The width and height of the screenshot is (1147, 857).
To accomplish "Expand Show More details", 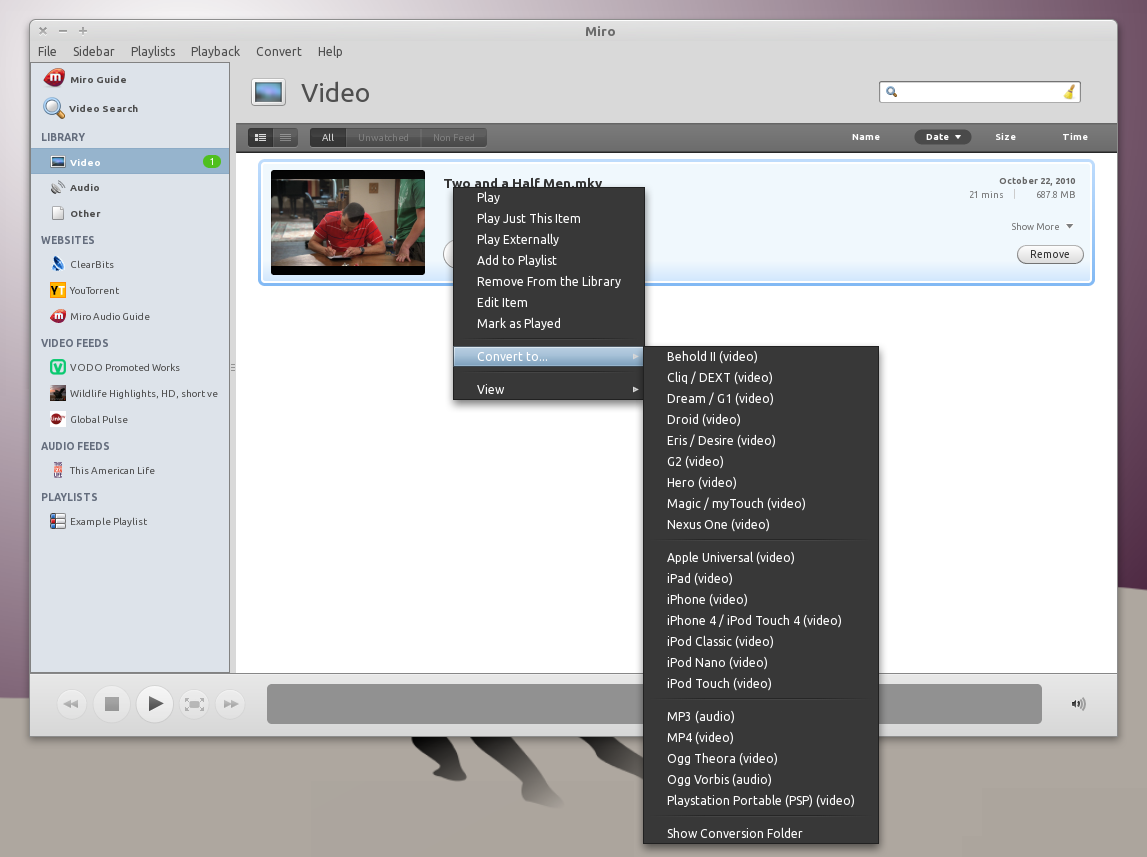I will tap(1042, 227).
